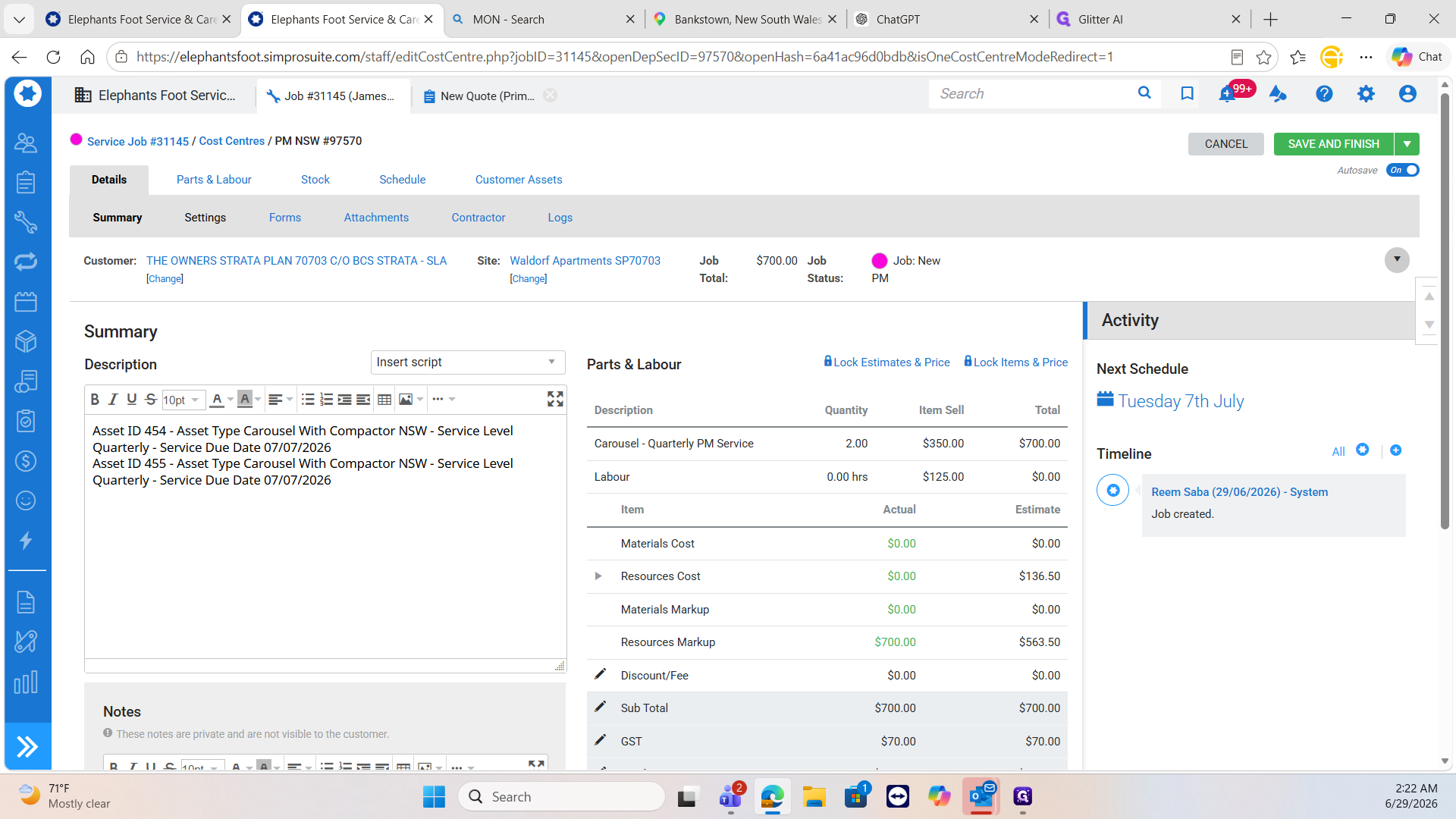Open the bookmark icon in top bar
1456x819 pixels.
pyautogui.click(x=1188, y=93)
